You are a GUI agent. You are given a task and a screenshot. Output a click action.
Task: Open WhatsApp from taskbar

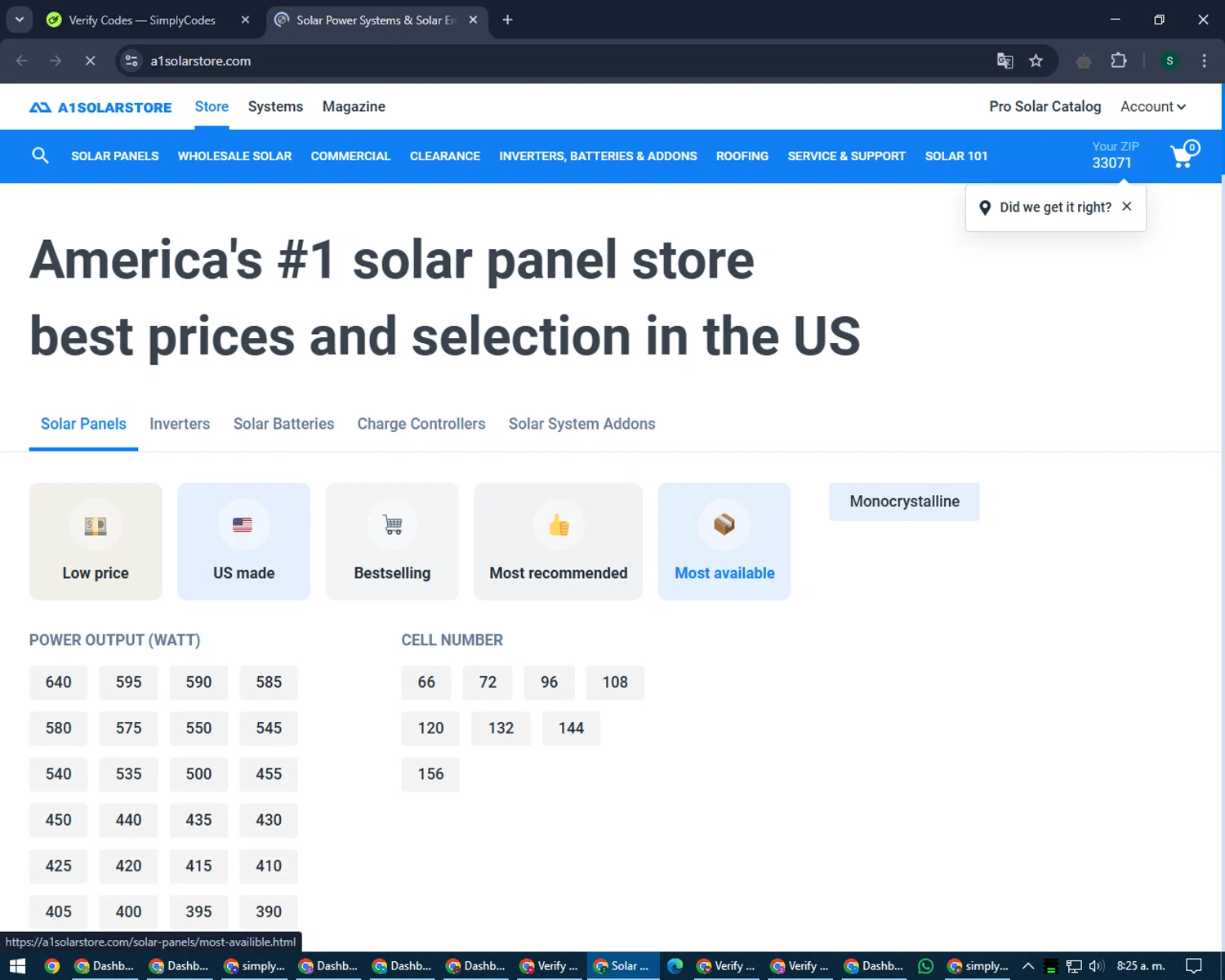point(925,966)
